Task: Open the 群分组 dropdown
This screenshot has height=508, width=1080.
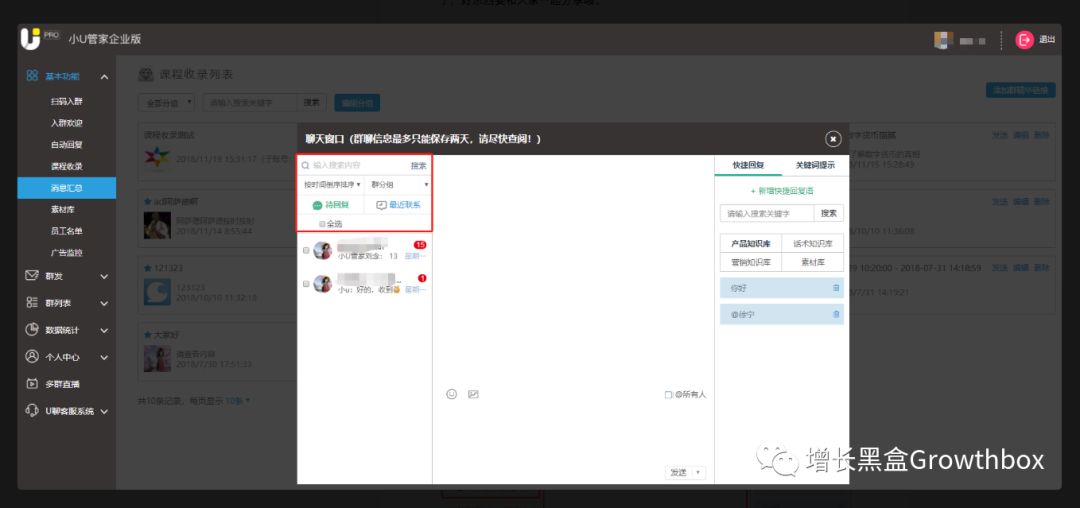Action: pos(398,185)
